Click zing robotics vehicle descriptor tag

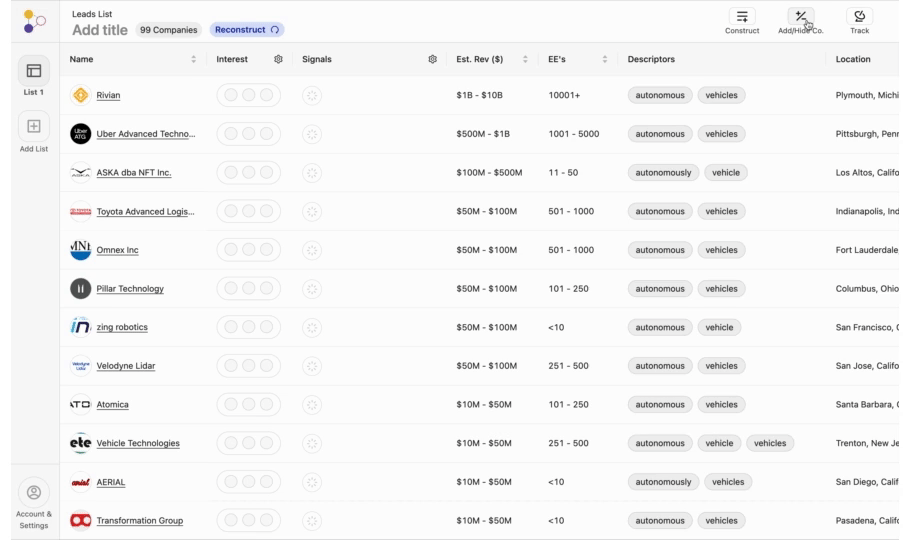click(719, 327)
